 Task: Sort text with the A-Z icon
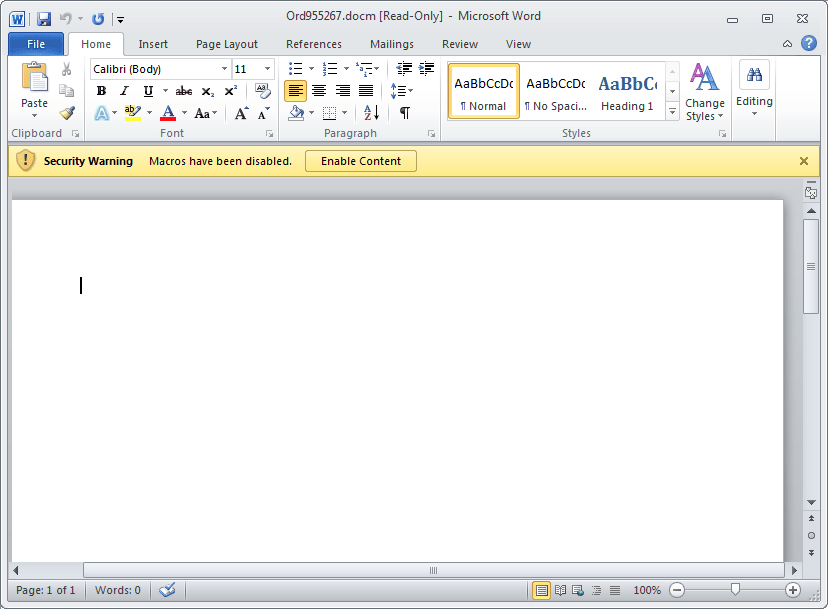[371, 113]
